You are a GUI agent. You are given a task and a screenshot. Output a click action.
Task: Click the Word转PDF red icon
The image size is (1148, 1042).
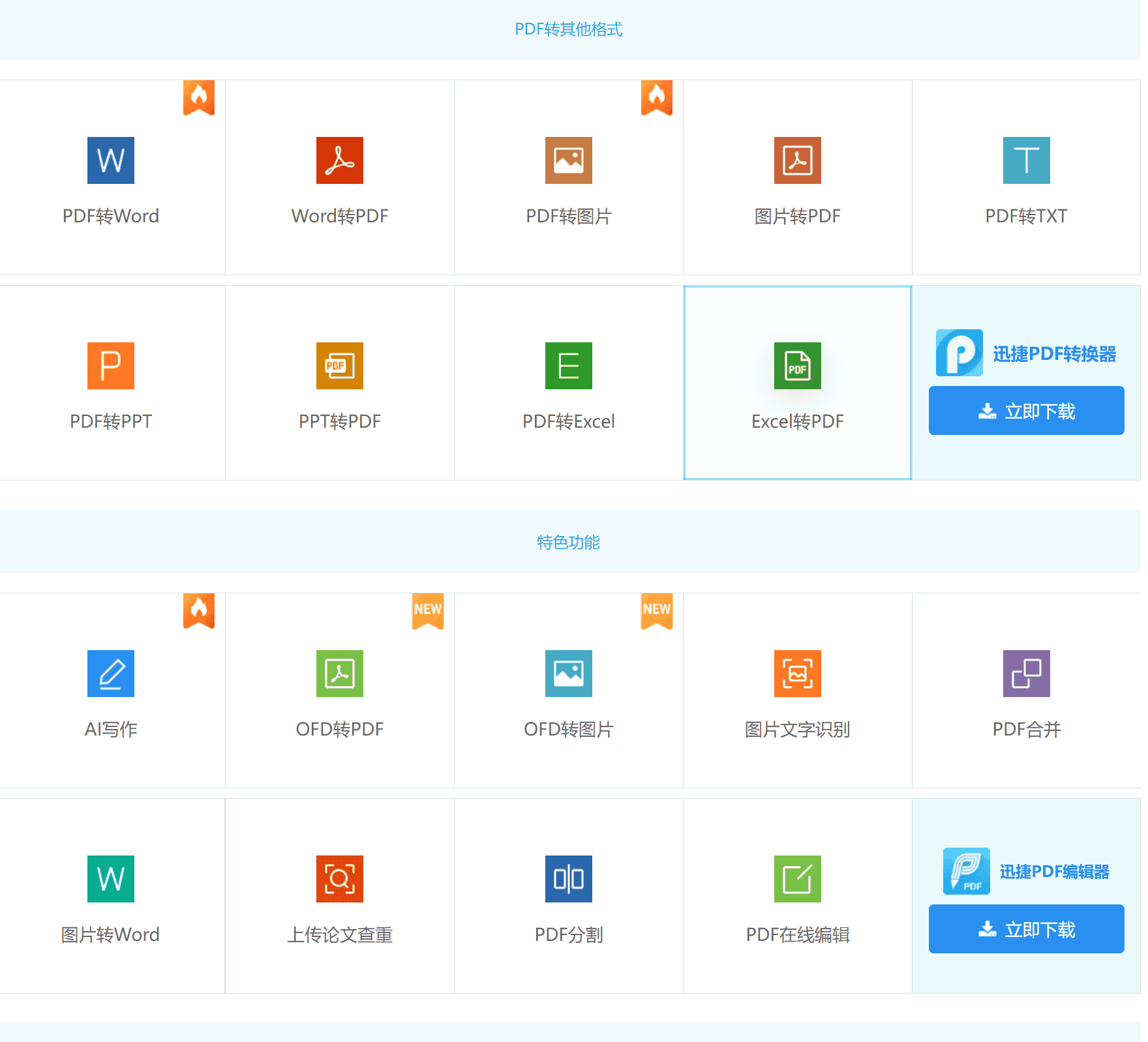click(340, 160)
